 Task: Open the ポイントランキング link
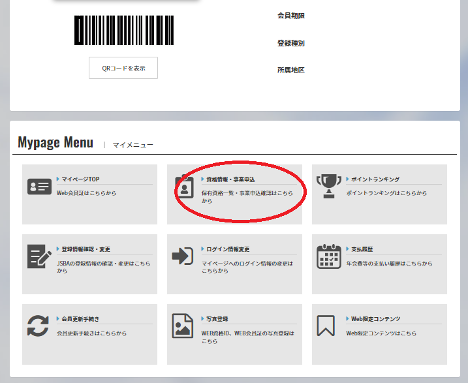click(375, 179)
